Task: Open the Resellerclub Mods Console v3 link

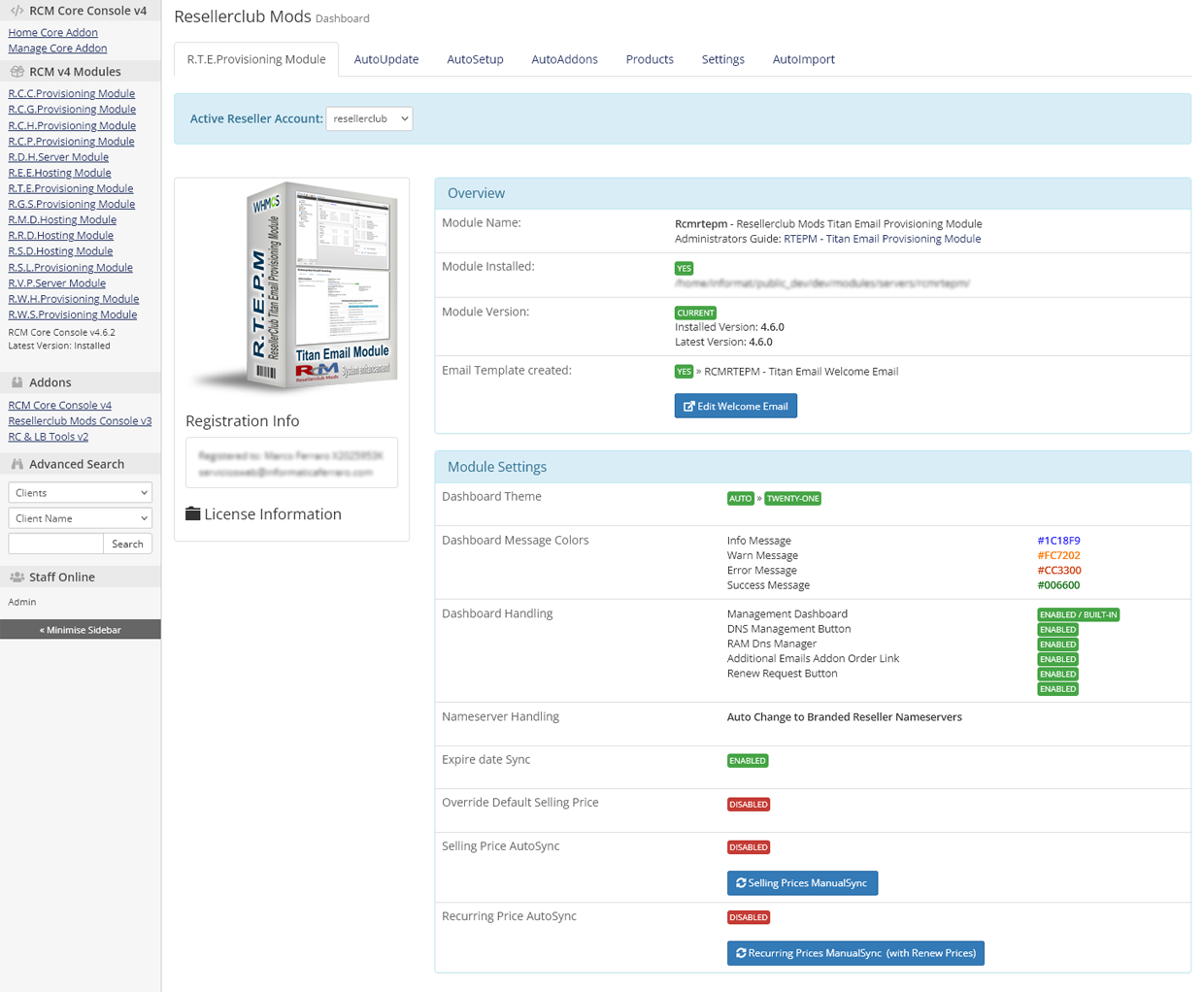Action: click(80, 420)
